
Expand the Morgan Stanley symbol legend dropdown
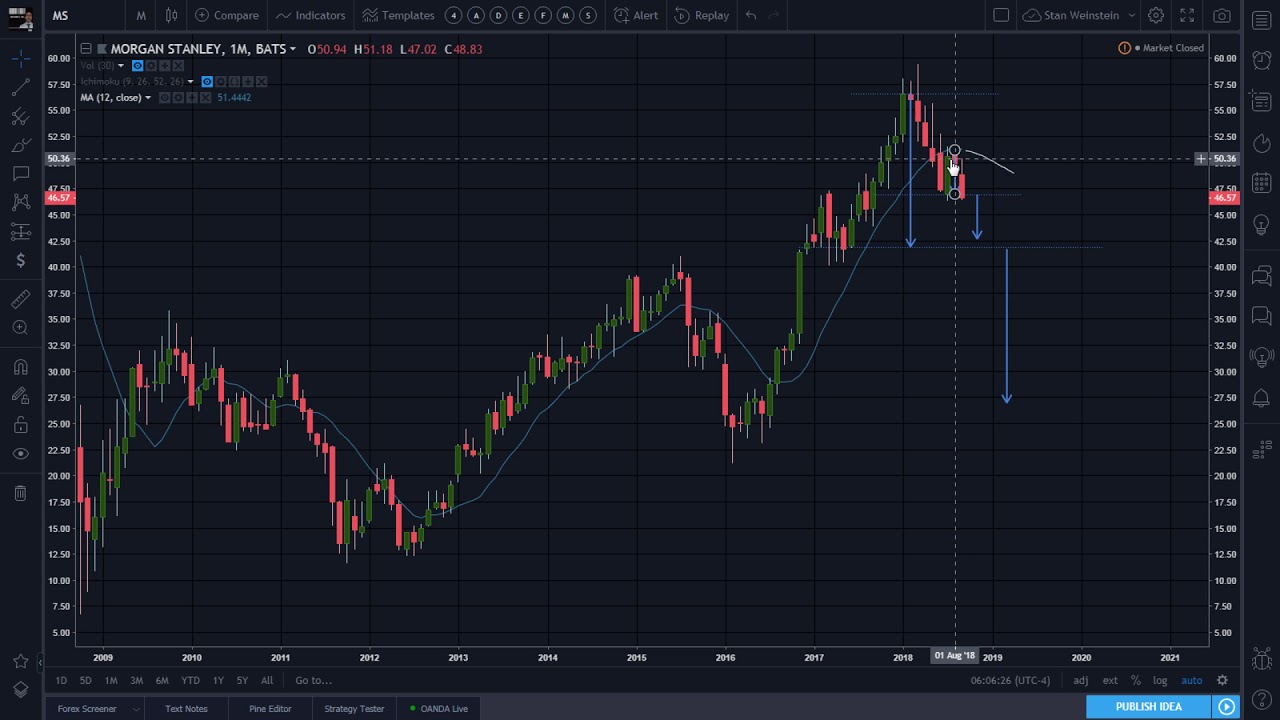(x=292, y=49)
